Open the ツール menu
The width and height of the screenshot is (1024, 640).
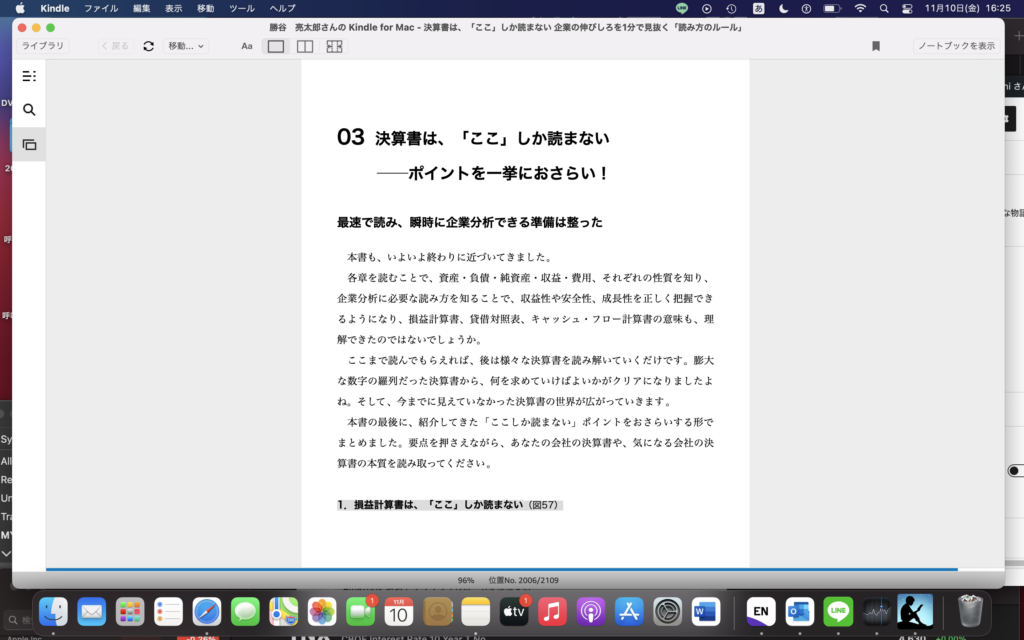click(241, 8)
